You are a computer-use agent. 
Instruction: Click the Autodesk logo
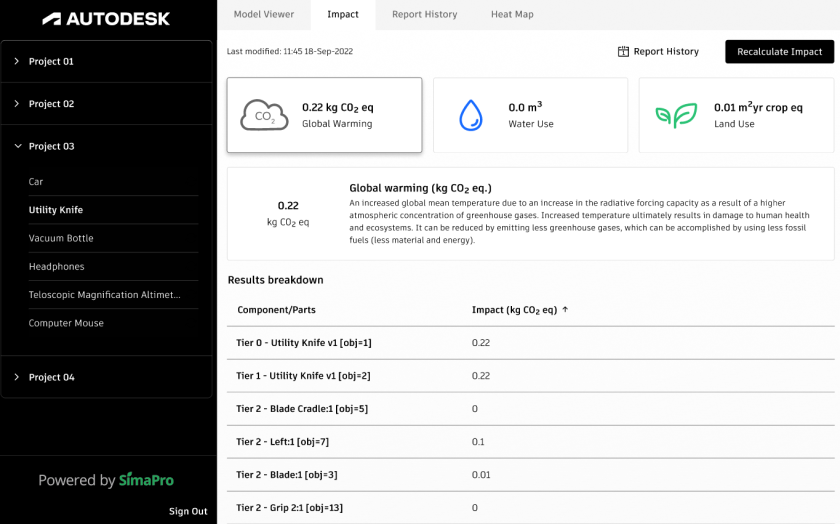coord(106,19)
